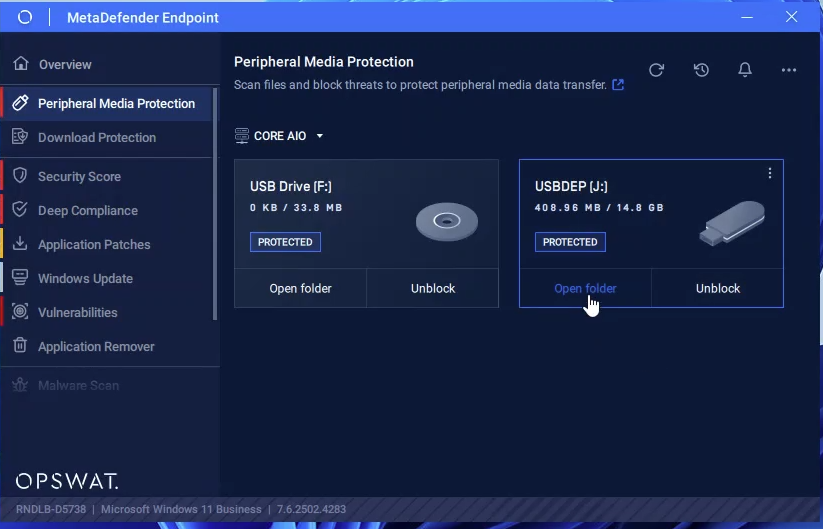Select Windows Update in sidebar
Screen dimensions: 823x529
pos(86,278)
